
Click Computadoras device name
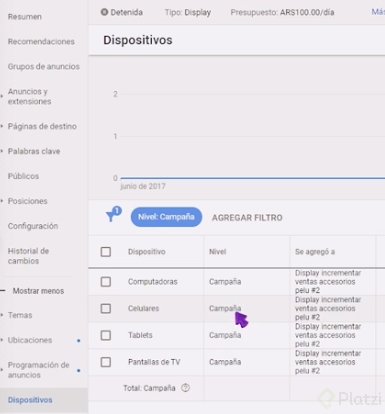coord(153,282)
